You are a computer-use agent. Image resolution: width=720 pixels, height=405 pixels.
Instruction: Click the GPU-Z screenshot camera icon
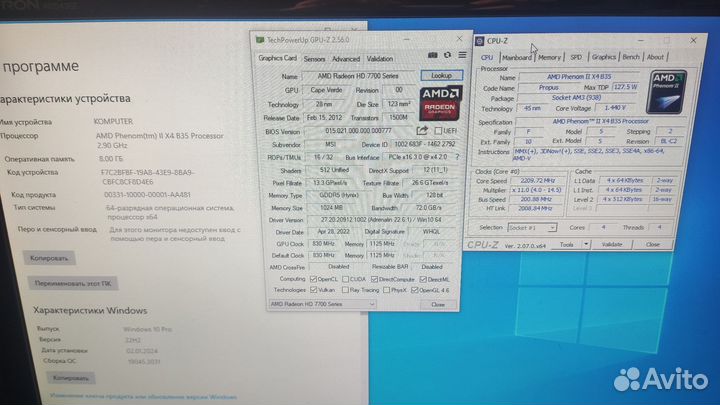point(433,55)
